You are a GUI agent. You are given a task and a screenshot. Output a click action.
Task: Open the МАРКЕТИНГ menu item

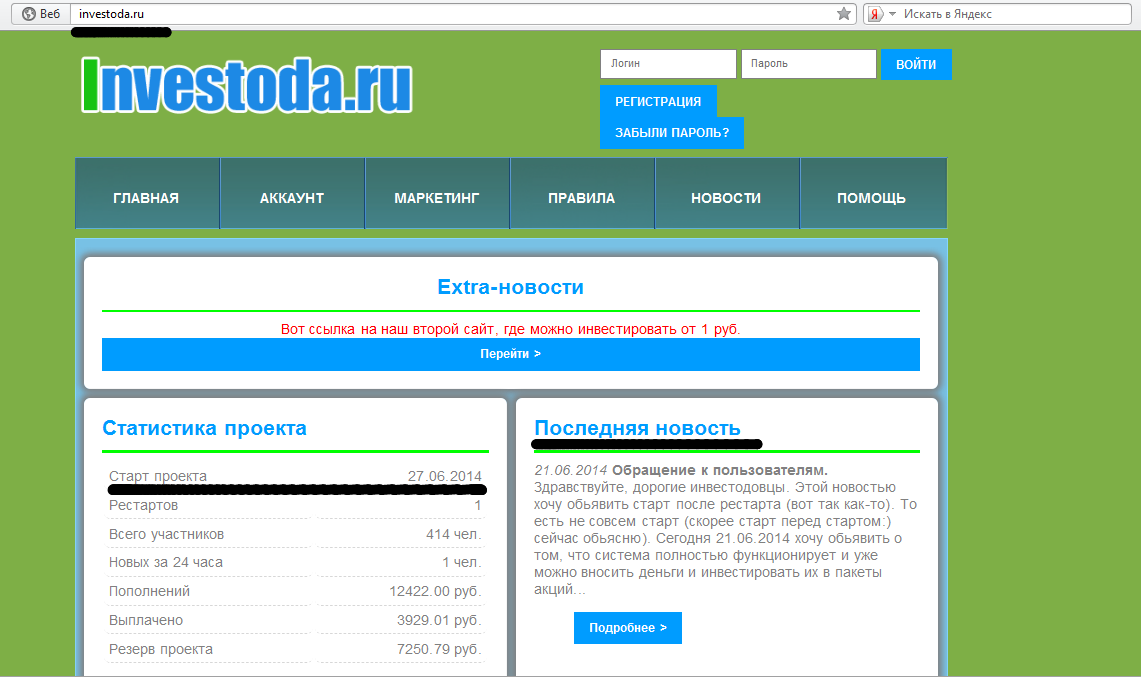pos(437,194)
